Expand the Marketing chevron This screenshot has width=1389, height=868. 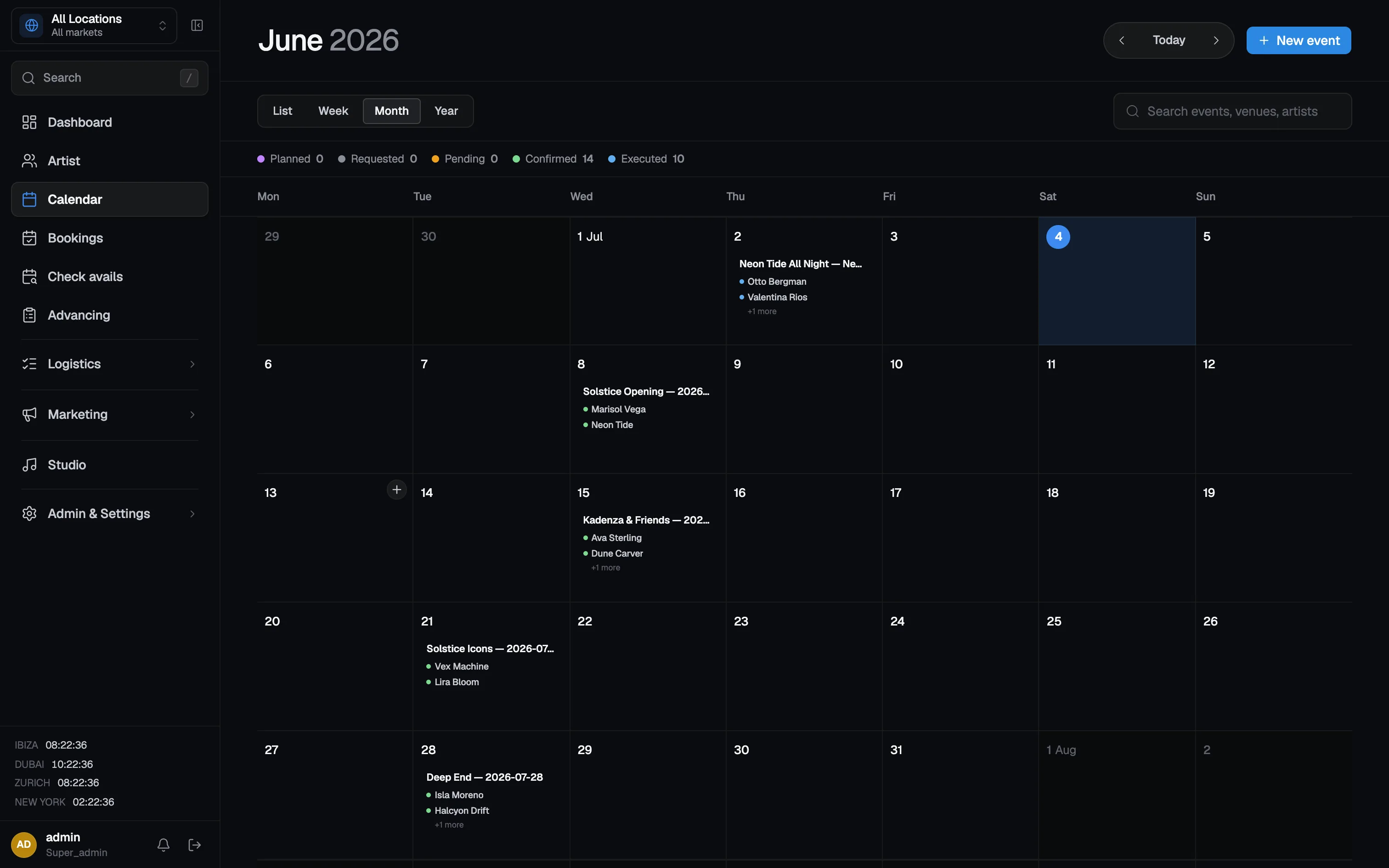point(192,414)
